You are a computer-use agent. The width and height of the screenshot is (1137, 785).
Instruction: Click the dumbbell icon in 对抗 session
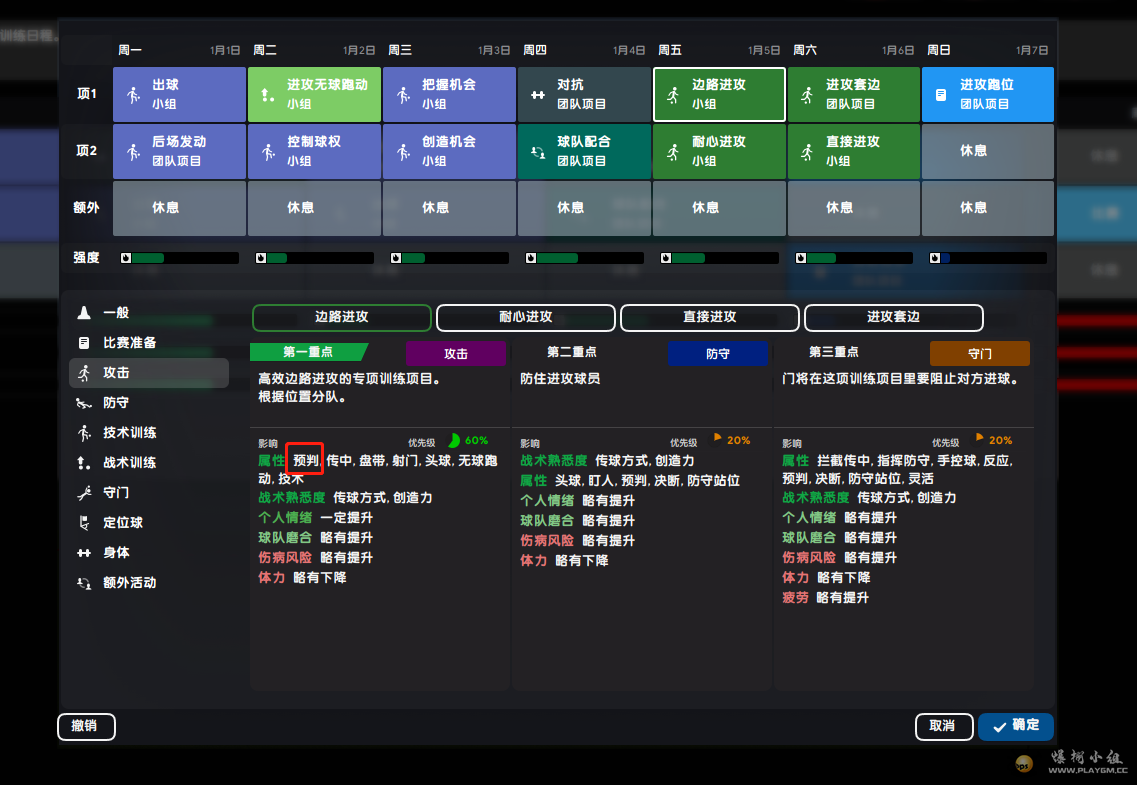tap(538, 95)
